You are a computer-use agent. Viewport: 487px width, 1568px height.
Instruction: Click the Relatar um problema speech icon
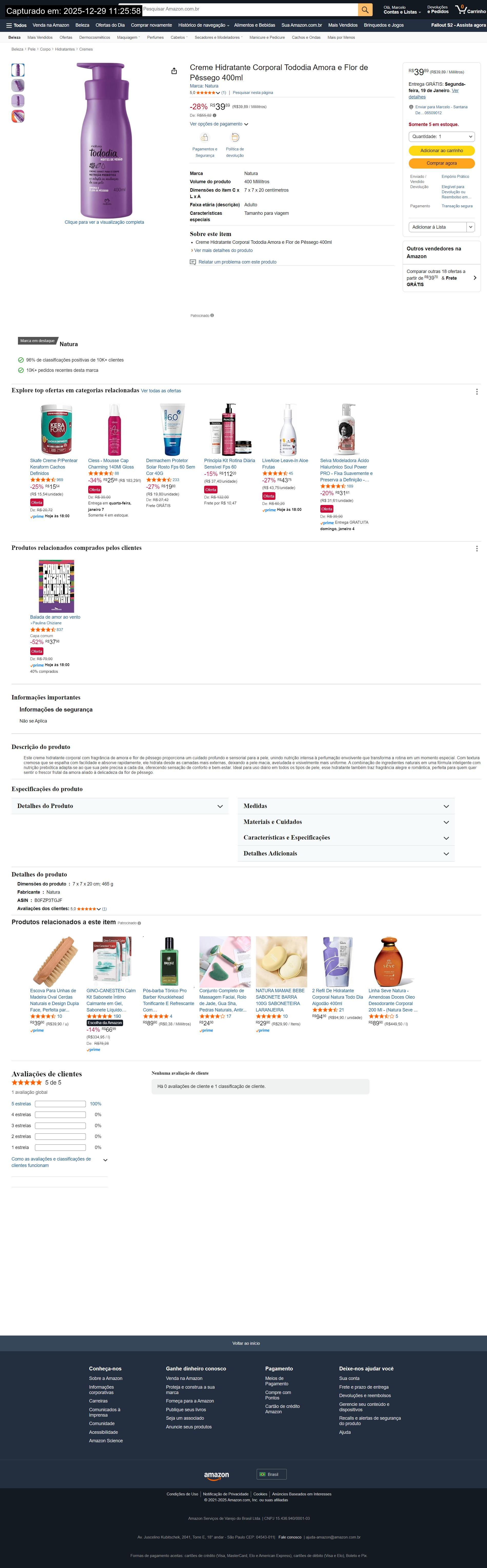click(193, 262)
